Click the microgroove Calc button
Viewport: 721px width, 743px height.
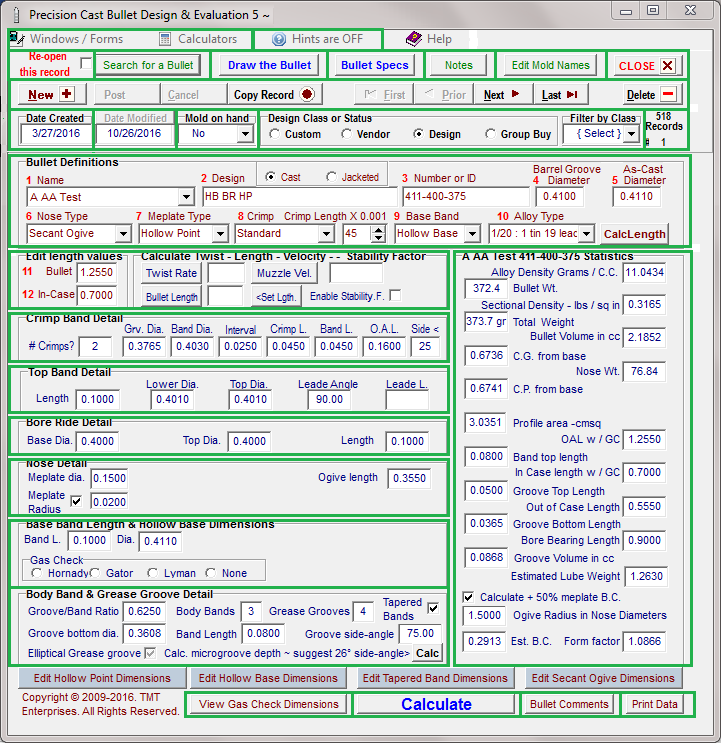click(x=427, y=653)
